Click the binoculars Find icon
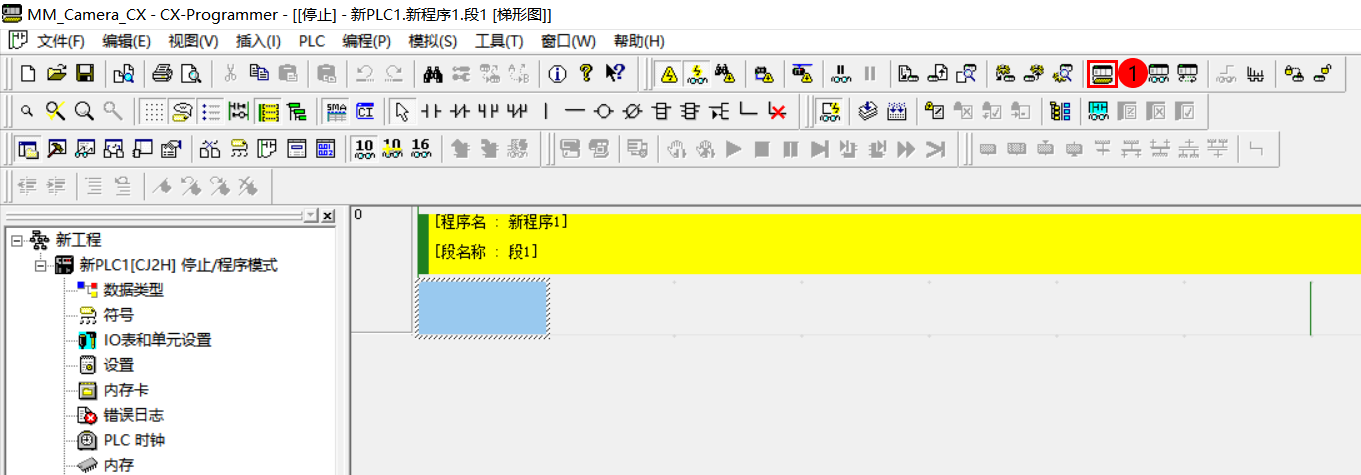The height and width of the screenshot is (475, 1361). click(x=434, y=73)
